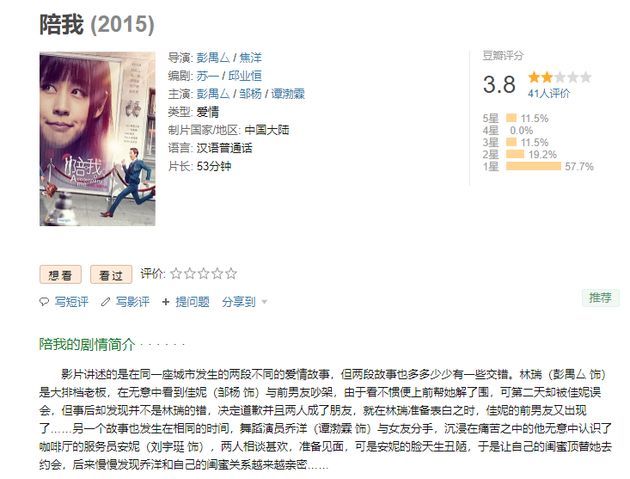This screenshot has width=630, height=479.
Task: Click the plus icon beside 提问题
Action: coord(166,301)
